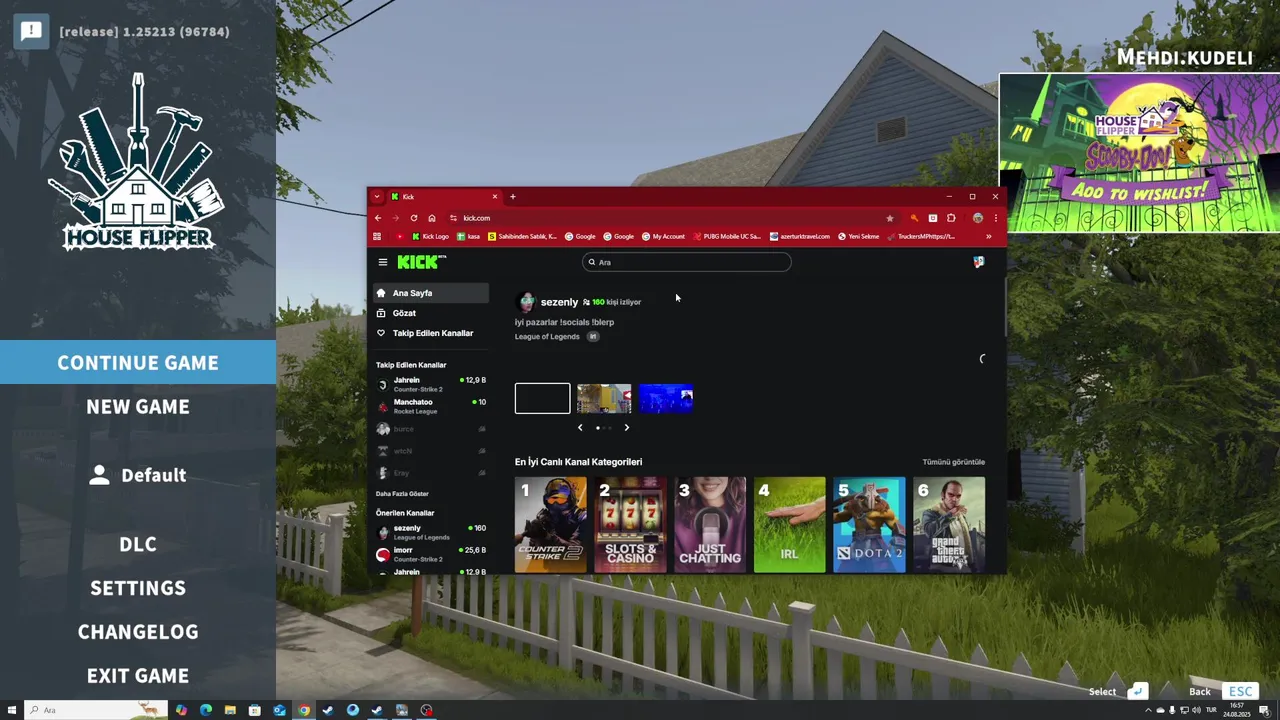Open sezenly recommended channel in sidebar

(x=431, y=532)
